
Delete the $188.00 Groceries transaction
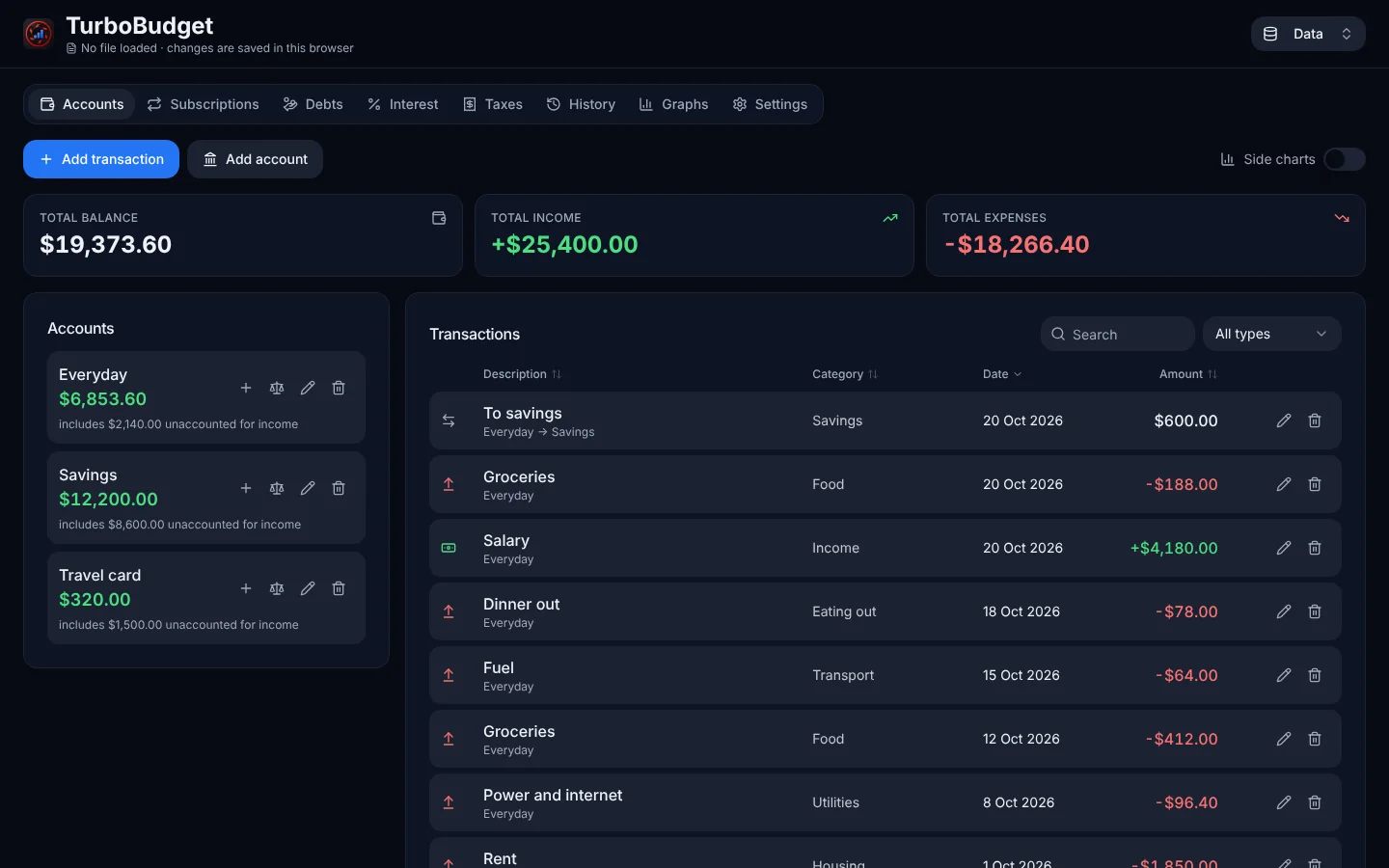pos(1315,484)
